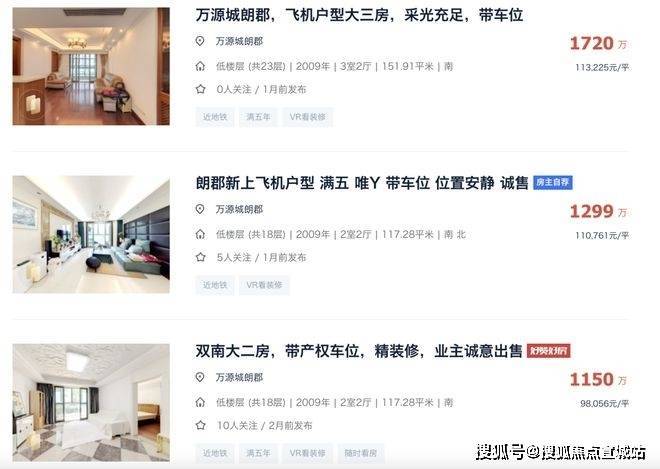Image resolution: width=660 pixels, height=469 pixels.
Task: Click house icon in 1720万 listing details
Action: (200, 66)
